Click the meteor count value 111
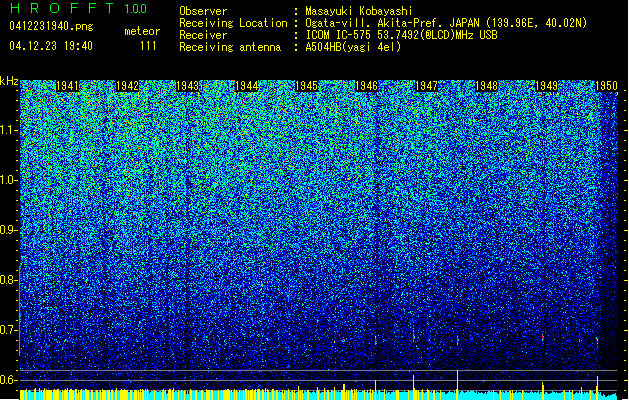 click(x=148, y=46)
